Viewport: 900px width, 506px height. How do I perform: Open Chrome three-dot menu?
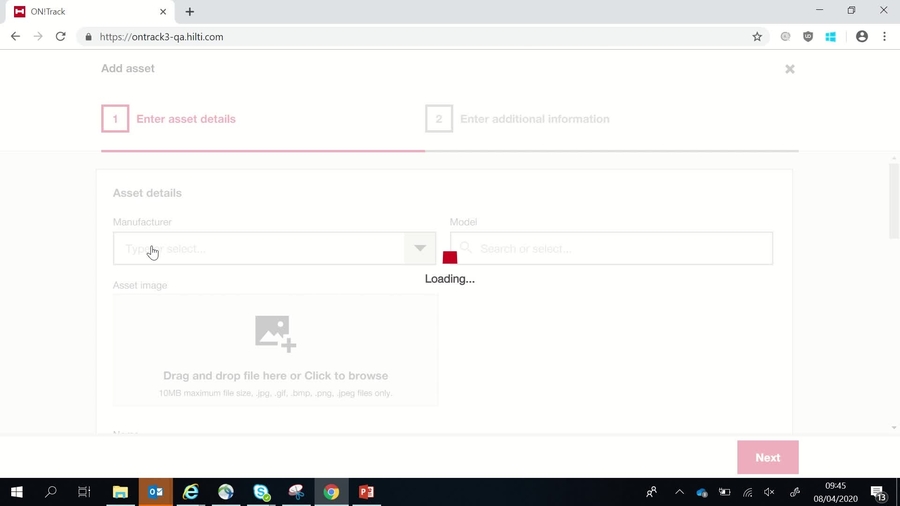[885, 37]
